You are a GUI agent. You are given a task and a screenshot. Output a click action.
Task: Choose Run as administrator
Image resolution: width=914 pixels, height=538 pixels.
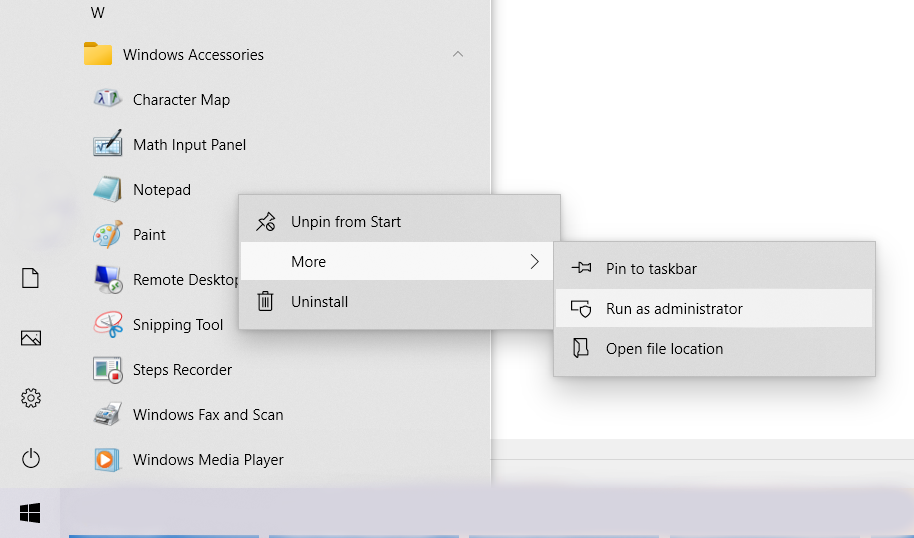click(714, 308)
